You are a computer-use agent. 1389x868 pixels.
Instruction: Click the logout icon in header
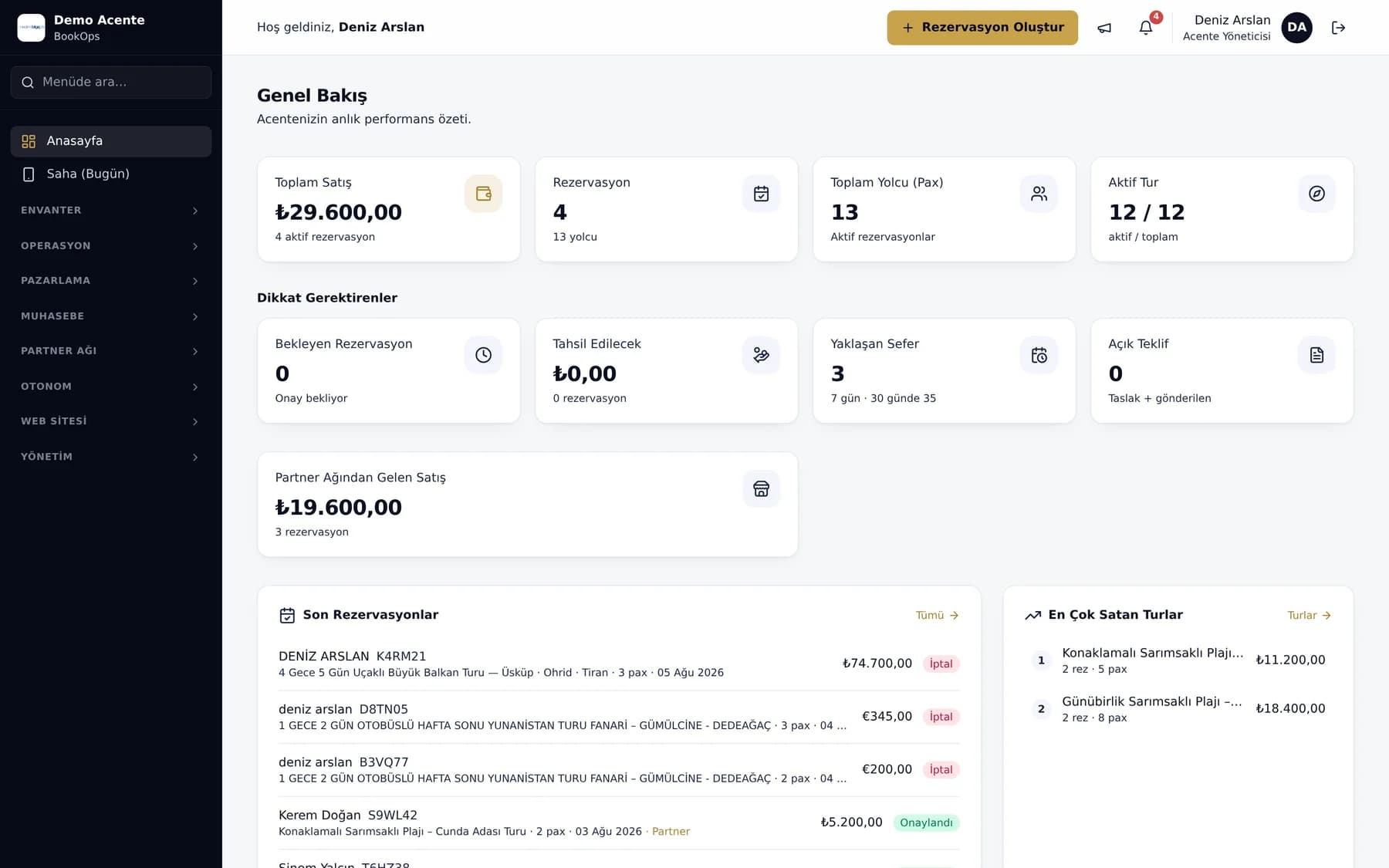point(1339,28)
